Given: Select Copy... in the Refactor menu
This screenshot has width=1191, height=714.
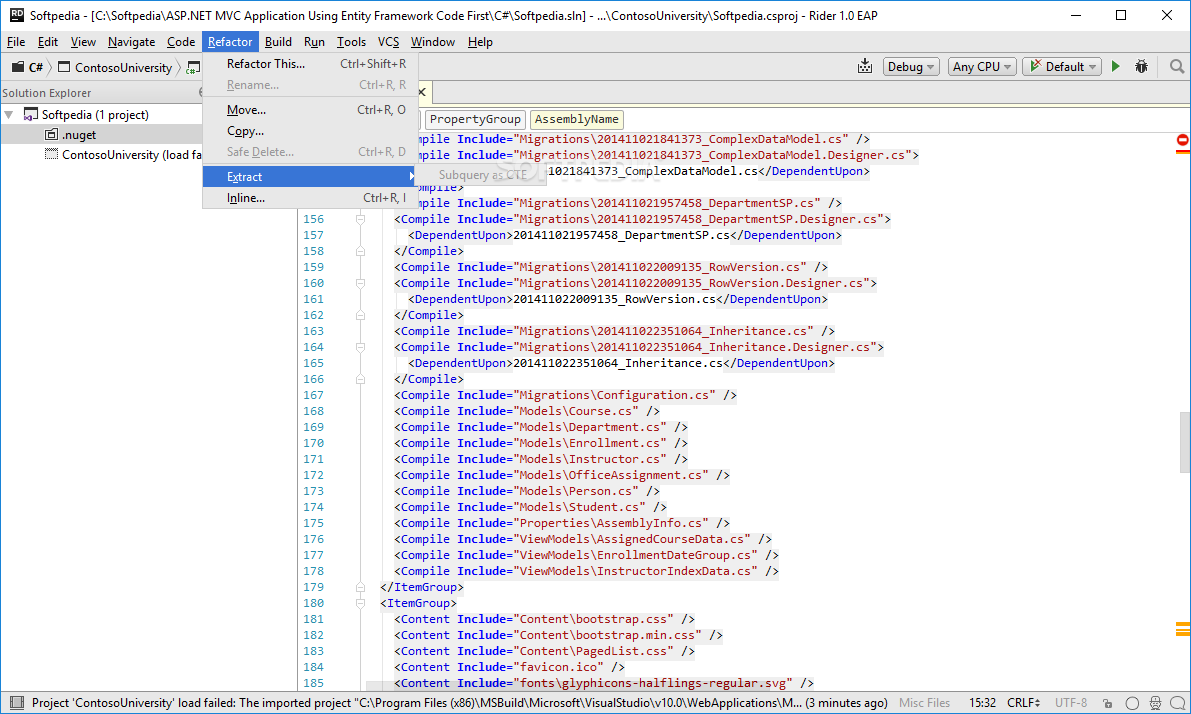Looking at the screenshot, I should (x=310, y=131).
